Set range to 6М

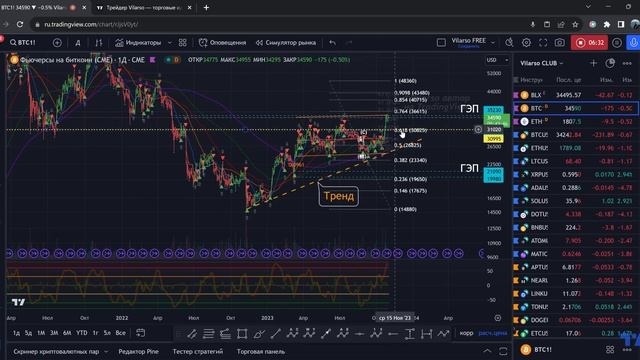pos(67,333)
